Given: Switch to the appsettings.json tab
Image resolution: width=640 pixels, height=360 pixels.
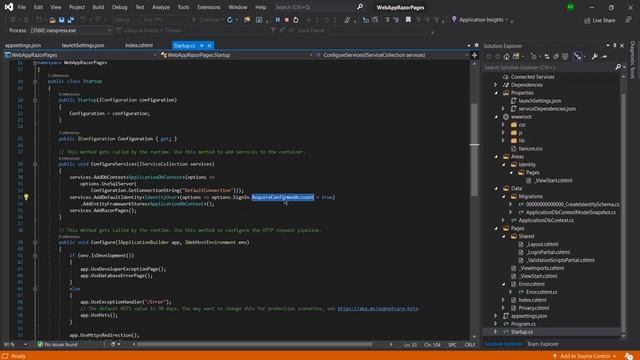Looking at the screenshot, I should (23, 45).
